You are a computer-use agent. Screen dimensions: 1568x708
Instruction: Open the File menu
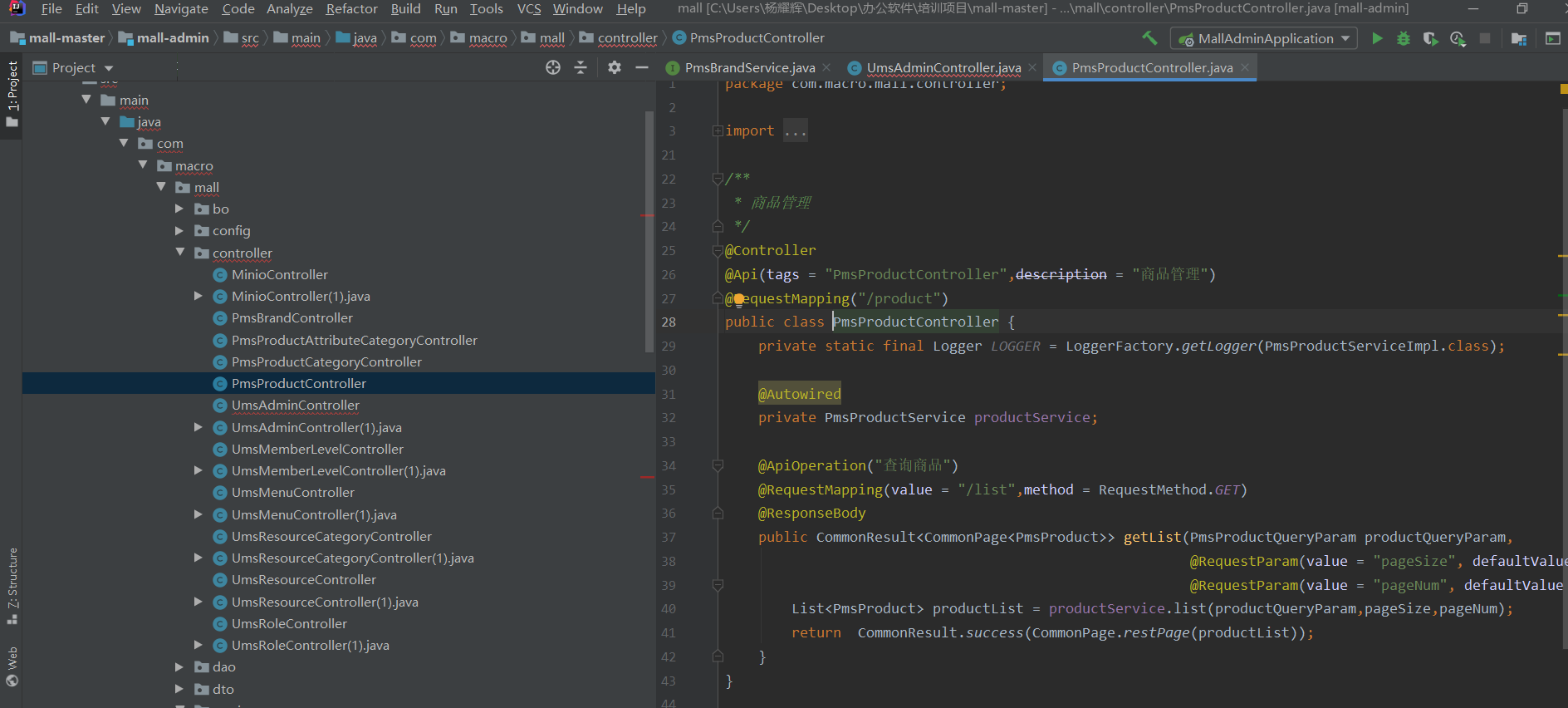51,8
